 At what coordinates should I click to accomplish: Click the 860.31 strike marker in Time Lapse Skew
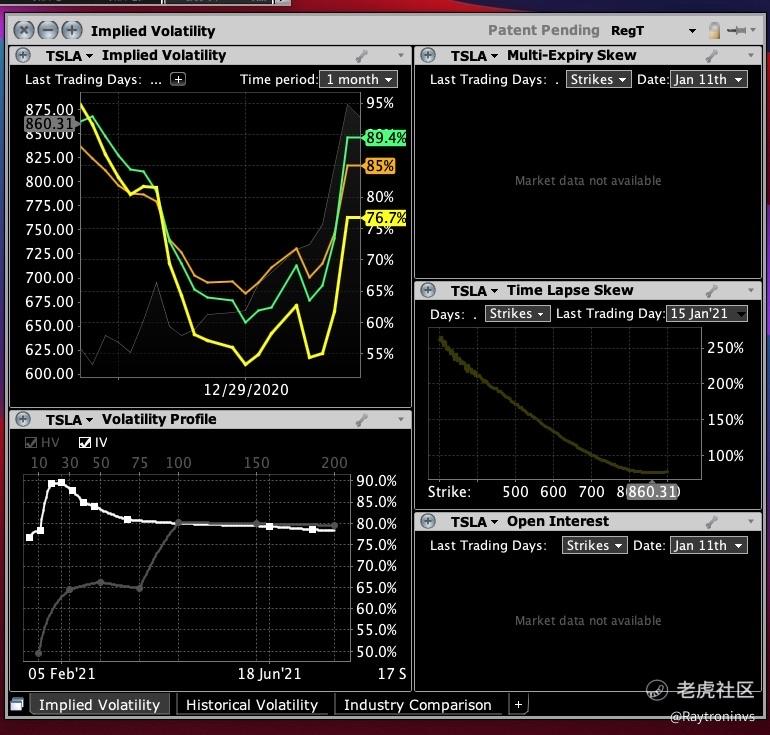[652, 491]
